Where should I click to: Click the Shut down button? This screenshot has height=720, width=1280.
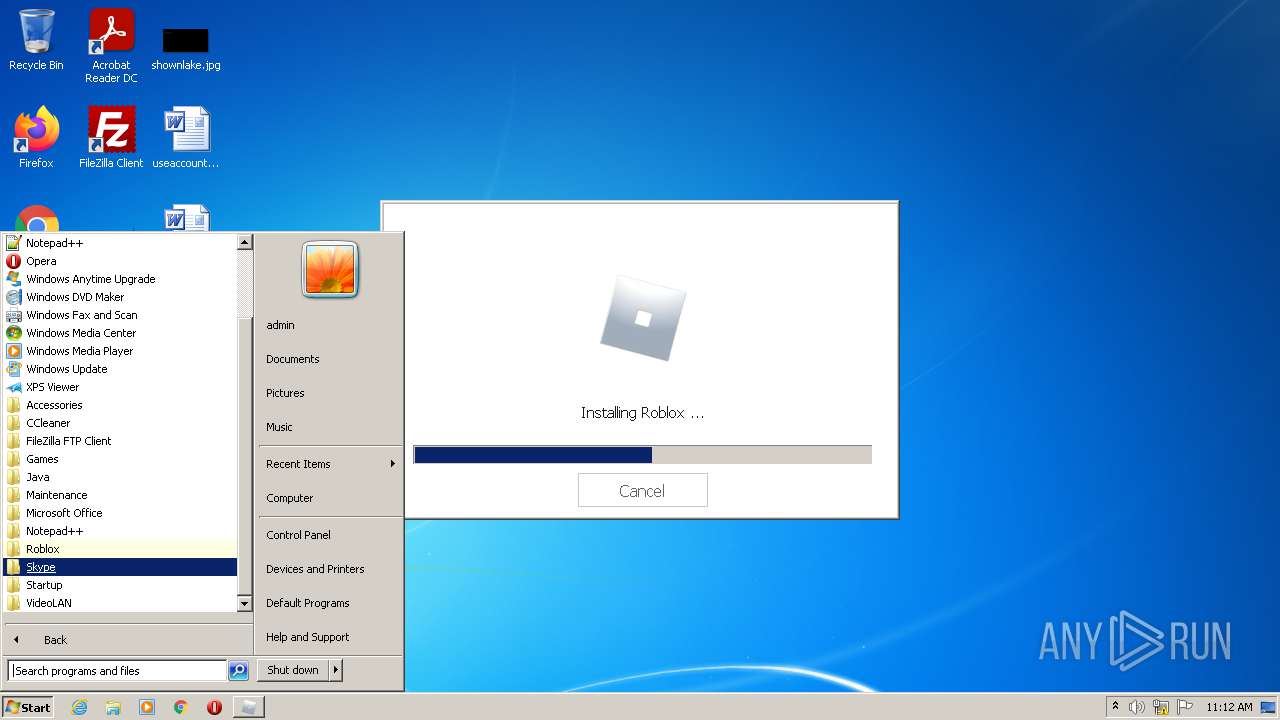[293, 670]
